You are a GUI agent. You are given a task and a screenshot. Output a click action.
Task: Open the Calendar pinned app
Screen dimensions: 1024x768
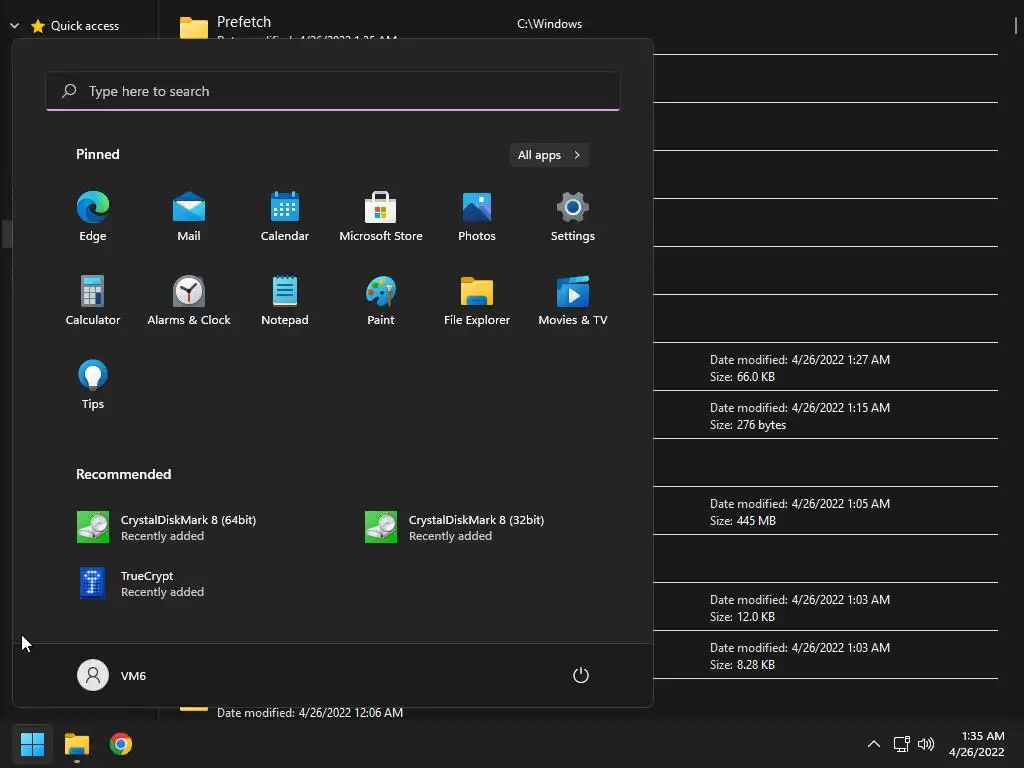pos(285,216)
